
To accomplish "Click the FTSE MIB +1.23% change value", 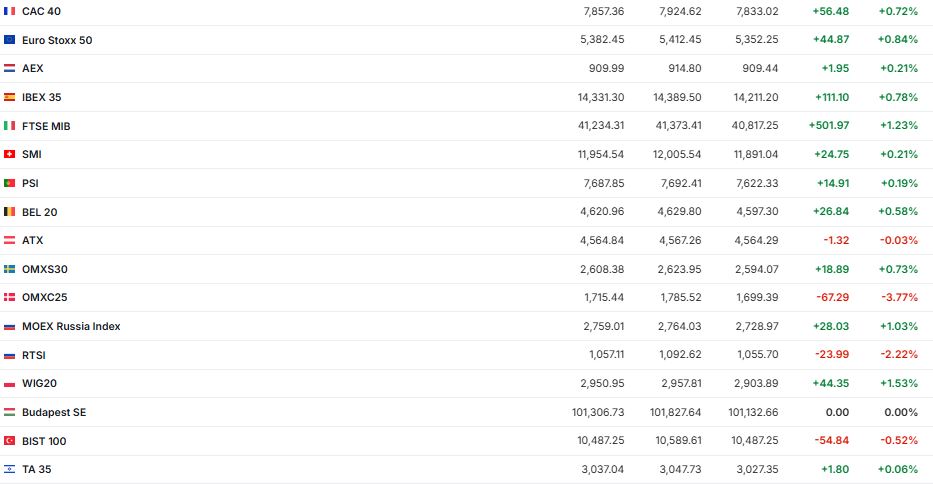I will point(897,126).
